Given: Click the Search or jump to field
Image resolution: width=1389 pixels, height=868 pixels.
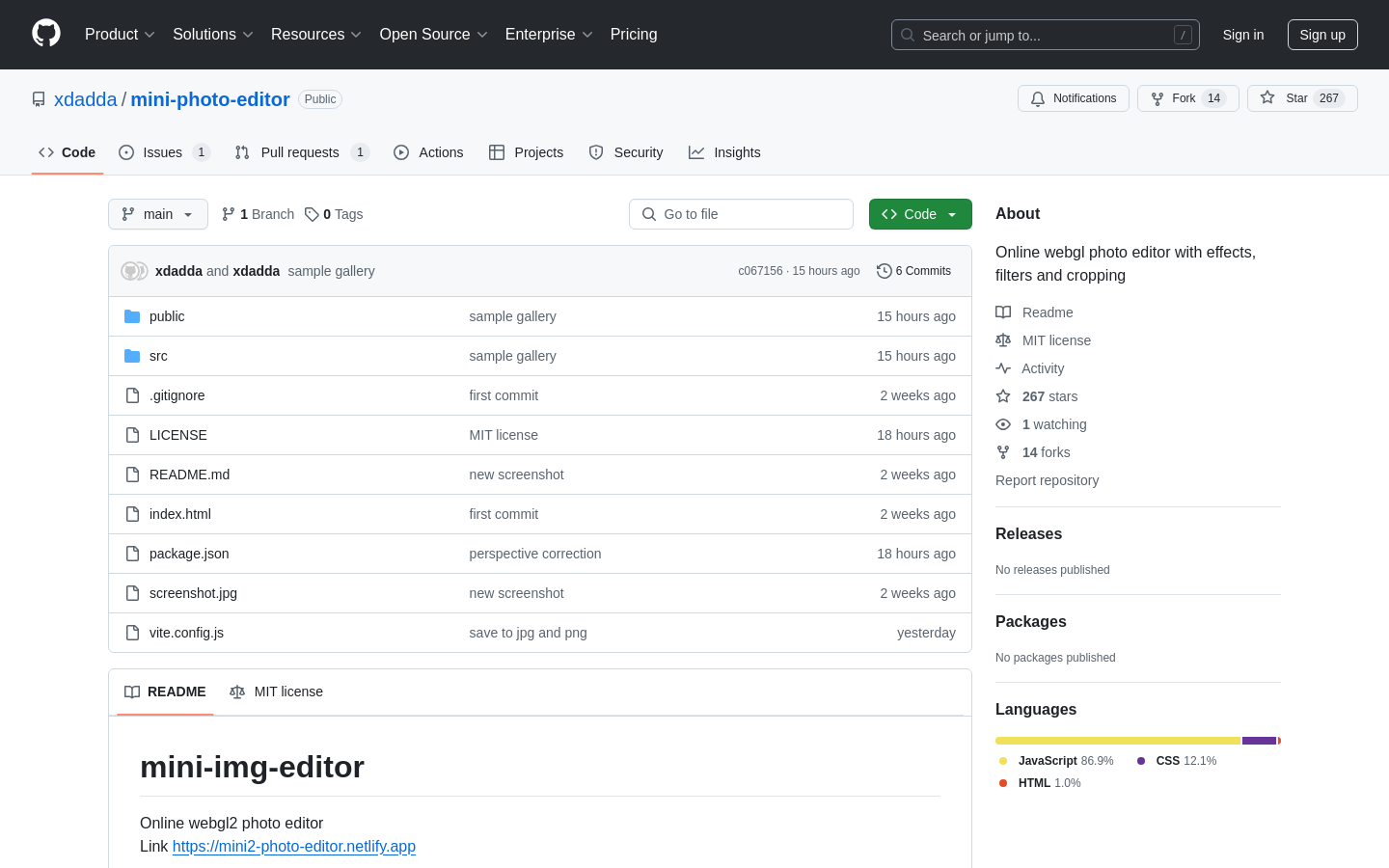Looking at the screenshot, I should click(1046, 35).
